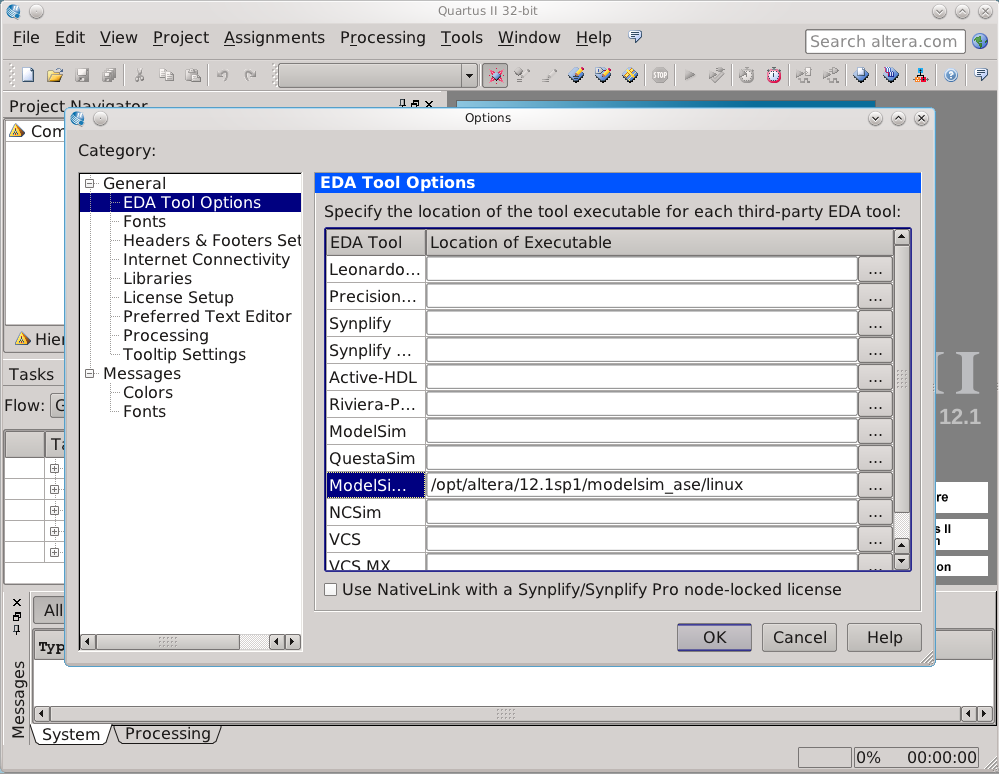Select Fonts under General category
The width and height of the screenshot is (999, 774).
pyautogui.click(x=144, y=222)
